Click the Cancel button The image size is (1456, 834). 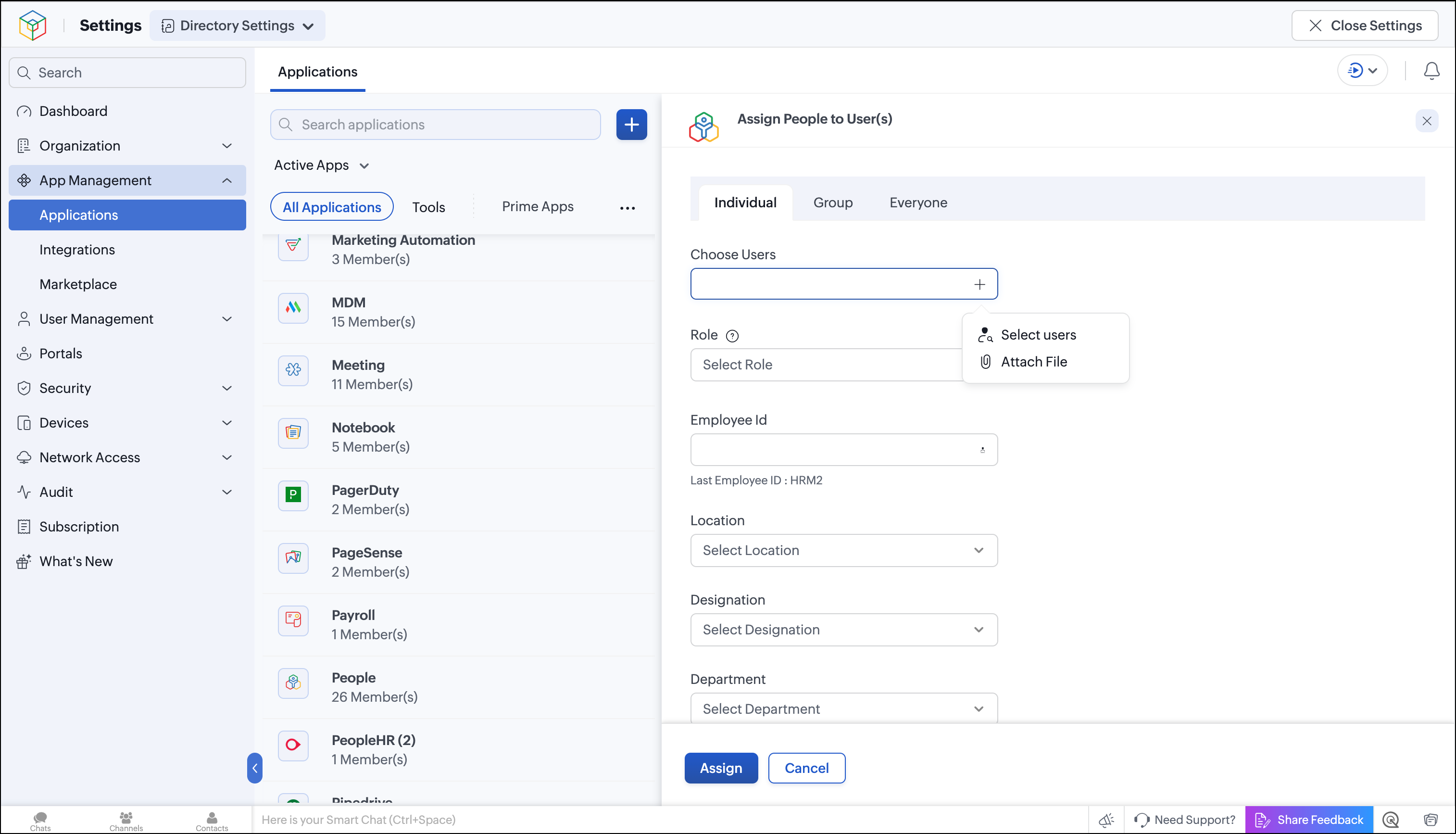point(806,768)
